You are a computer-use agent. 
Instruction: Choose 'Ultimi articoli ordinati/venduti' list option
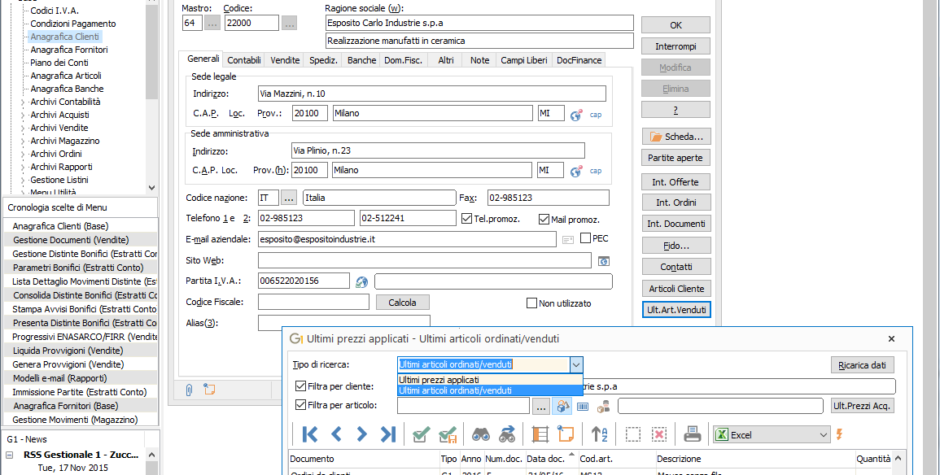(x=490, y=390)
